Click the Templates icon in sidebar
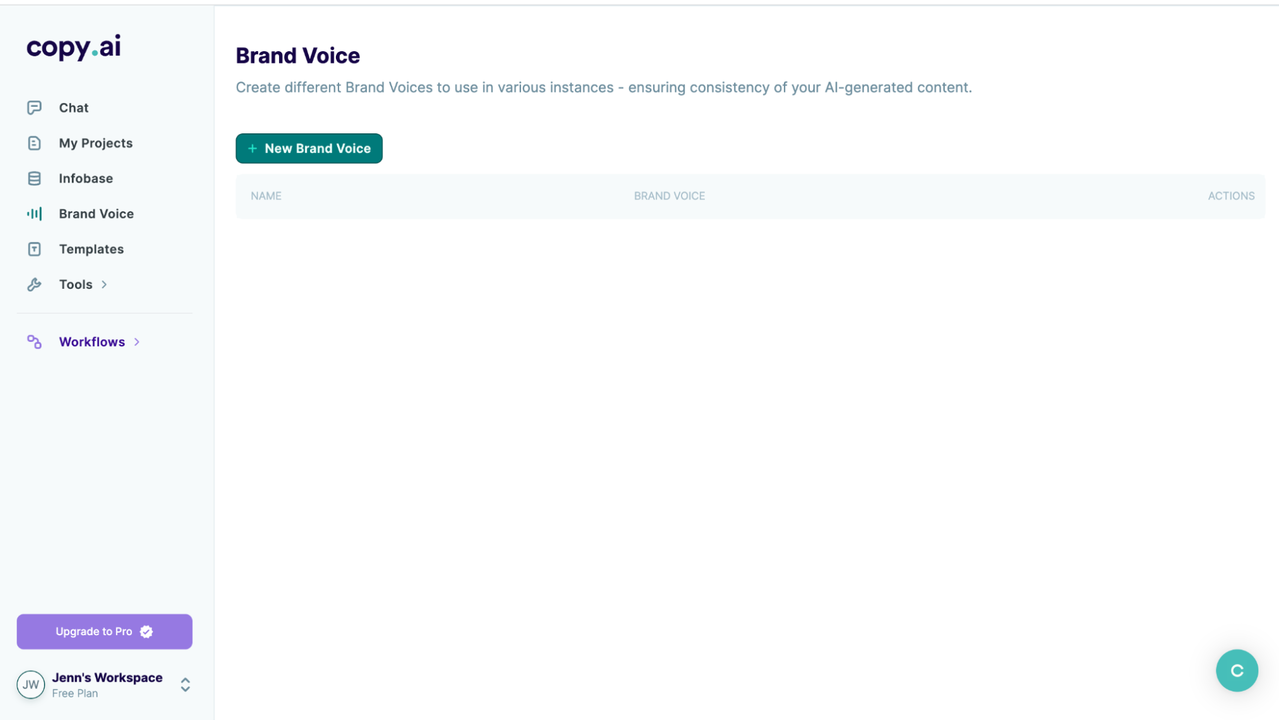 coord(34,249)
